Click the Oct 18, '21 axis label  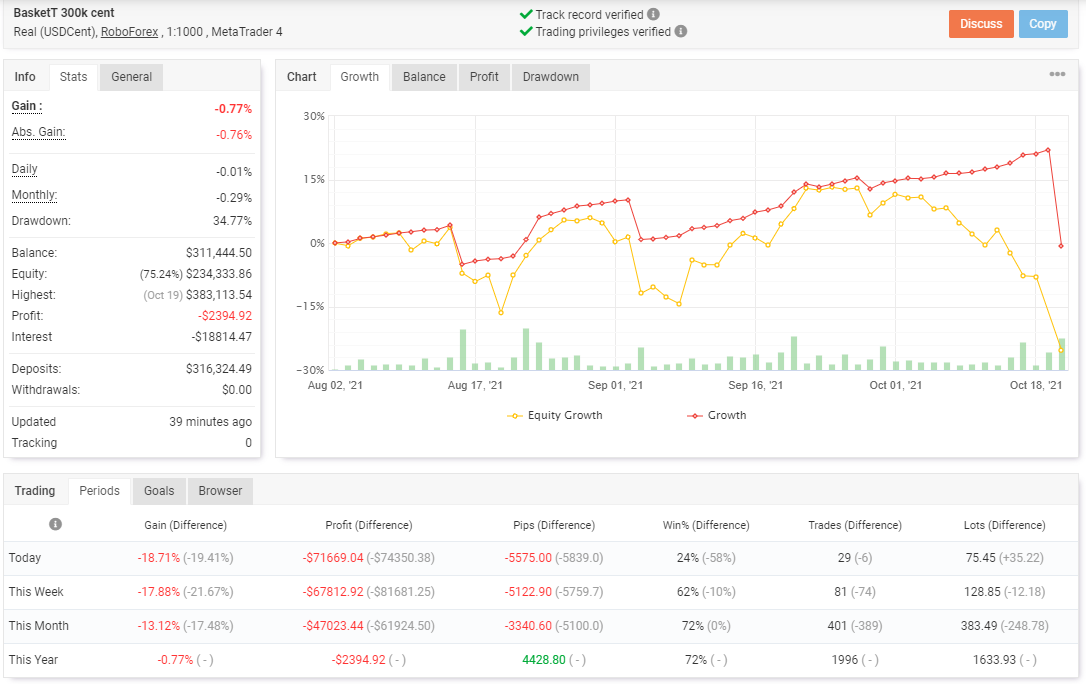point(1036,385)
